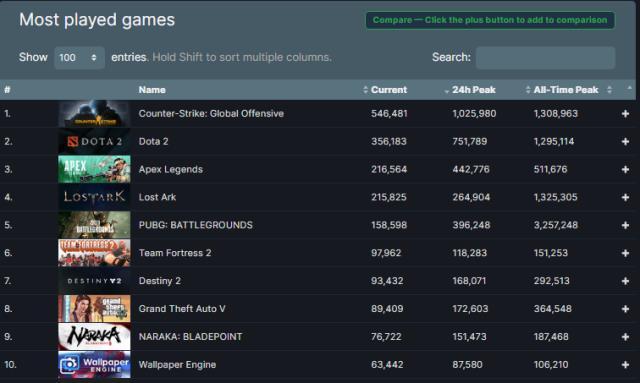The width and height of the screenshot is (640, 383).
Task: Select all-time peak value 3,257,248
Action: pyautogui.click(x=556, y=225)
